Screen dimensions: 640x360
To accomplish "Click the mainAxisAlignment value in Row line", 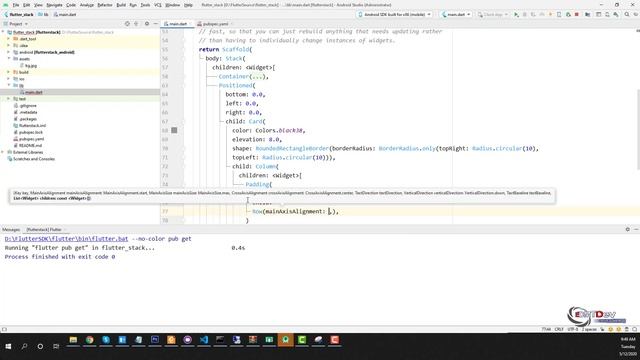I will pos(330,211).
